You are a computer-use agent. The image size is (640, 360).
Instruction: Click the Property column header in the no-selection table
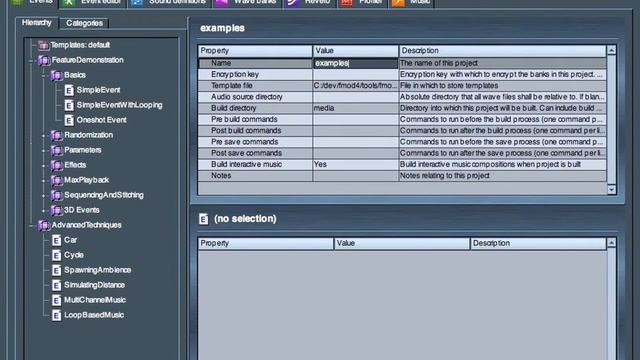click(266, 244)
